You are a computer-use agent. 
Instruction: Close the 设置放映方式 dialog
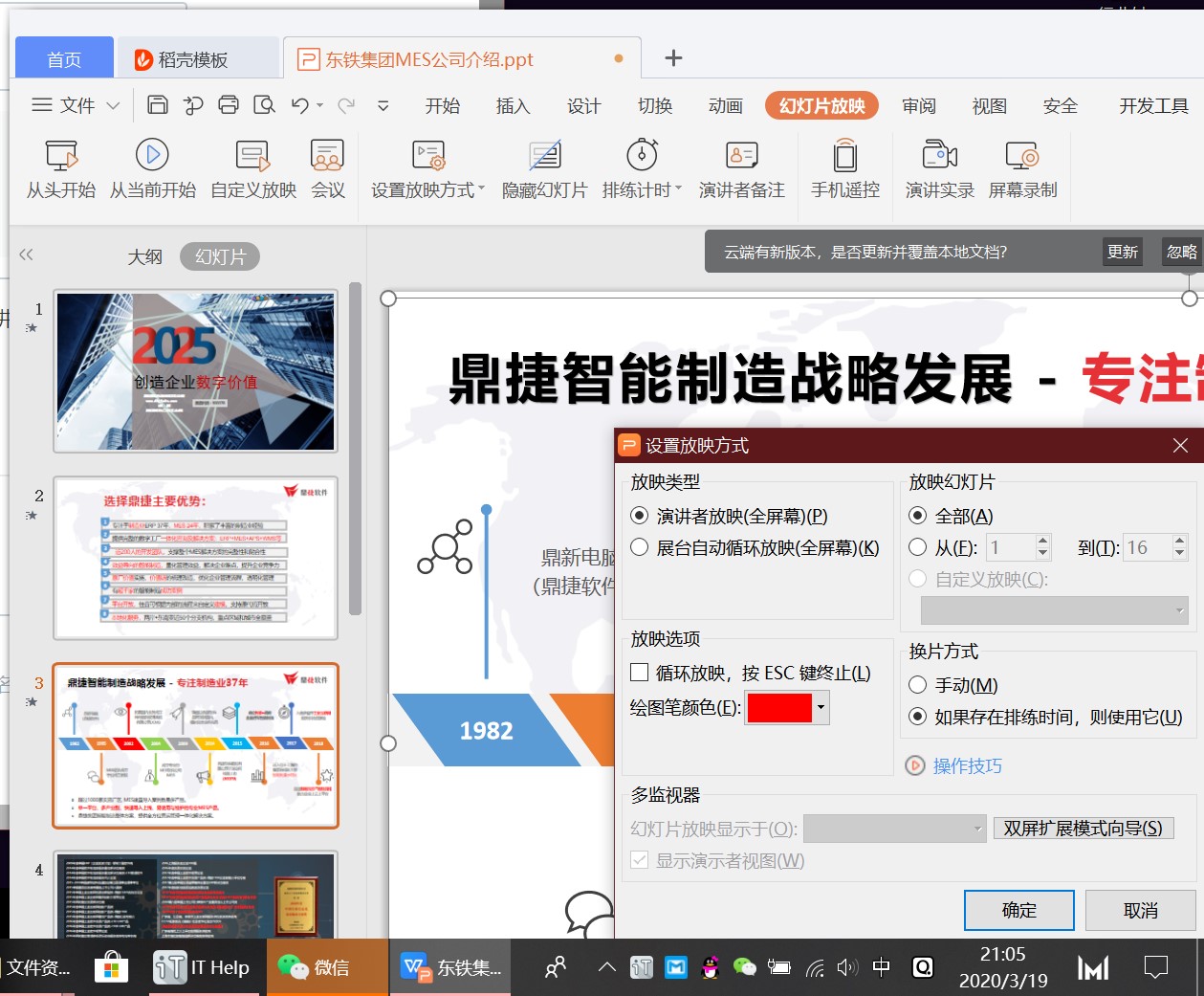pyautogui.click(x=1180, y=445)
